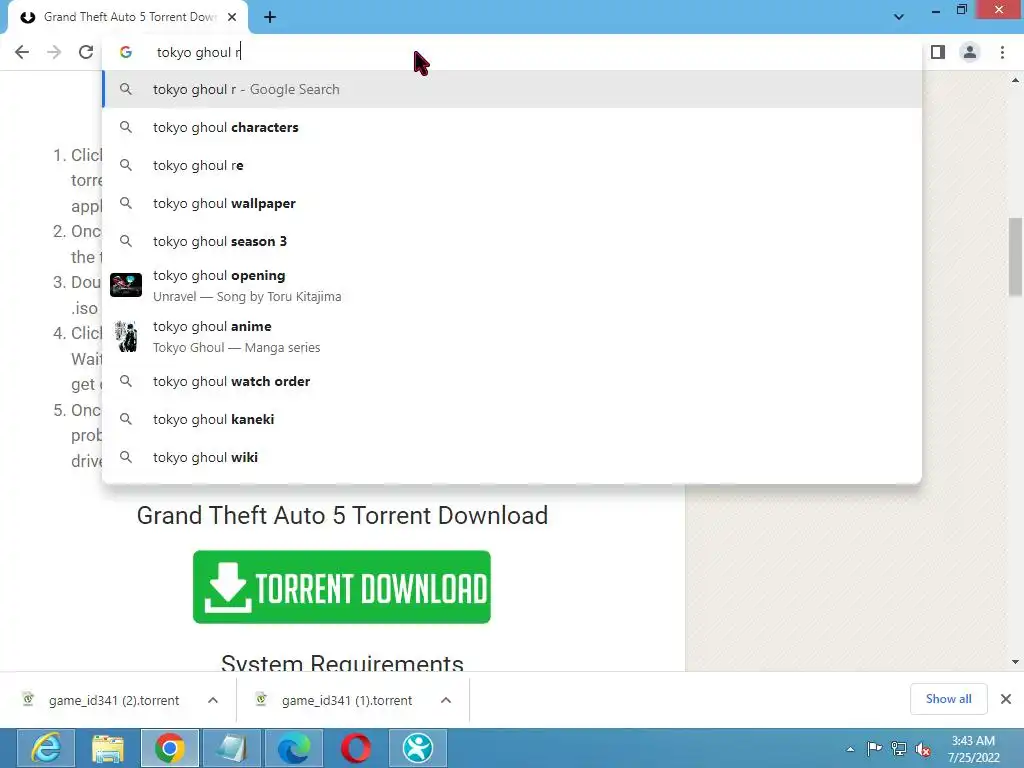Select the 'tokyo ghoul characters' suggestion

tap(512, 127)
